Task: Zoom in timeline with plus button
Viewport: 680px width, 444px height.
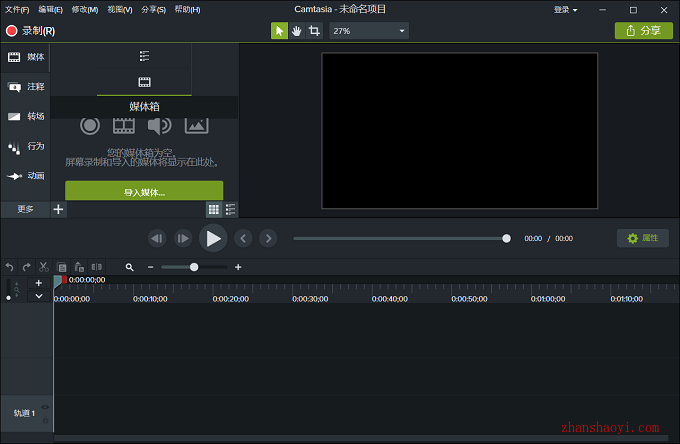Action: (238, 267)
